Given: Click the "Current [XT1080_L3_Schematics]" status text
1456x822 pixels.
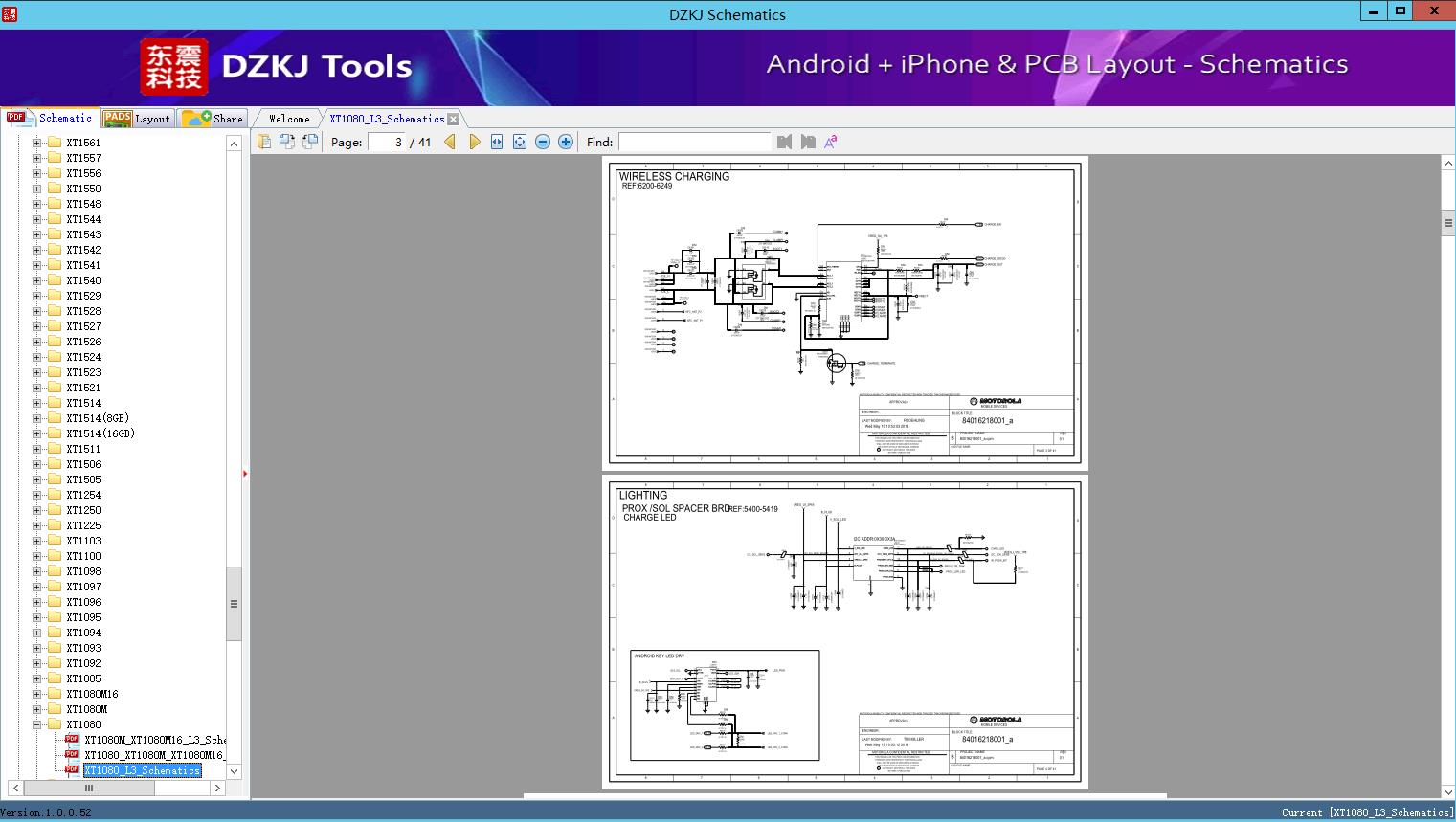Looking at the screenshot, I should click(x=1367, y=812).
